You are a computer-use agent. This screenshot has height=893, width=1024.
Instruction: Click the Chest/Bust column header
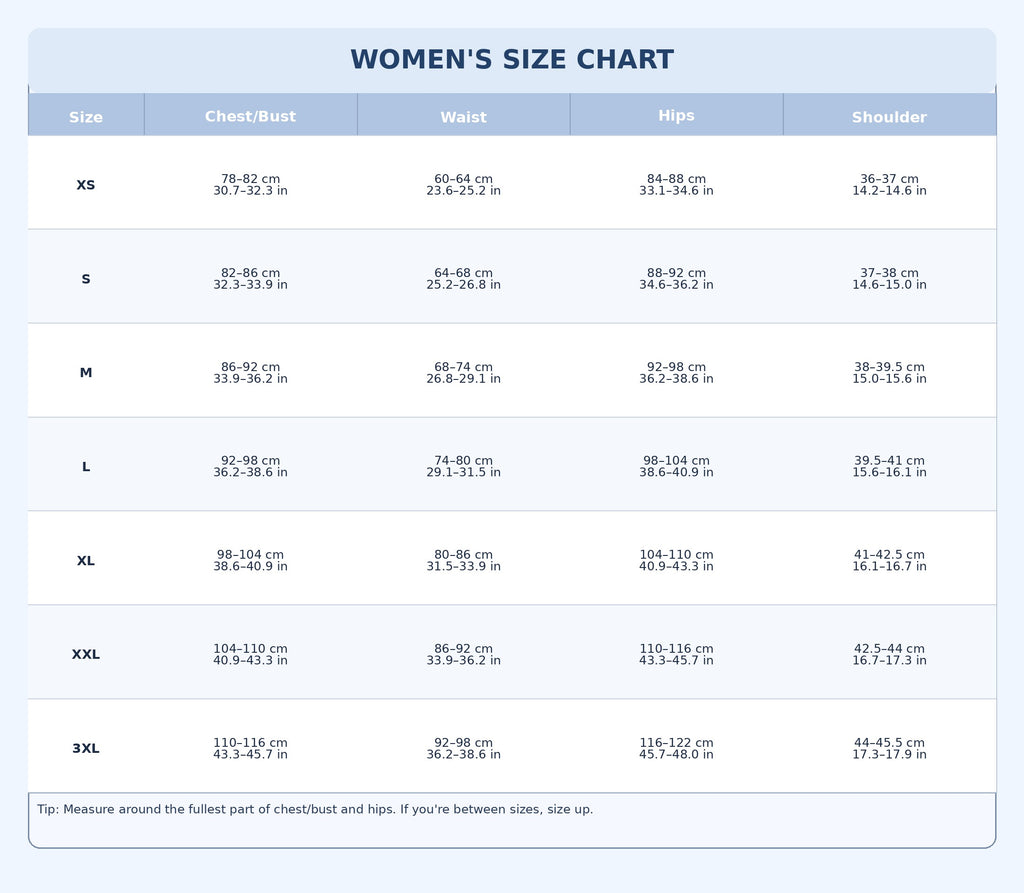point(250,117)
